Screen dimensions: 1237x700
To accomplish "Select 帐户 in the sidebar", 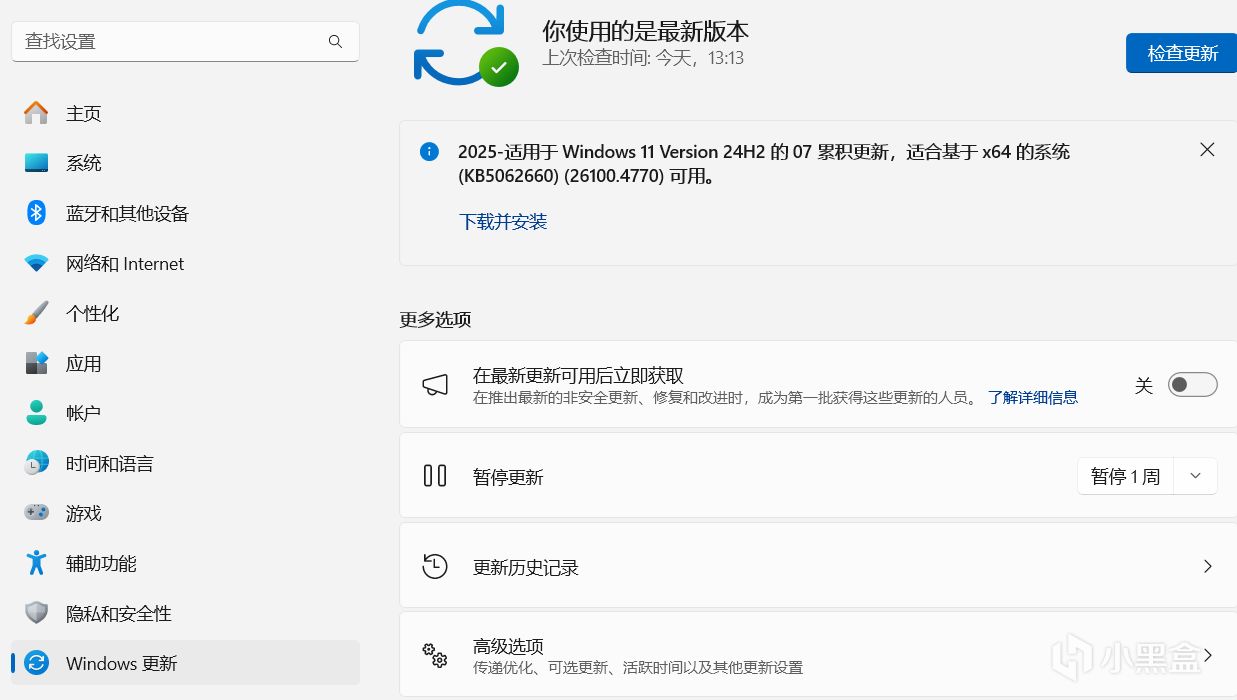I will (185, 413).
